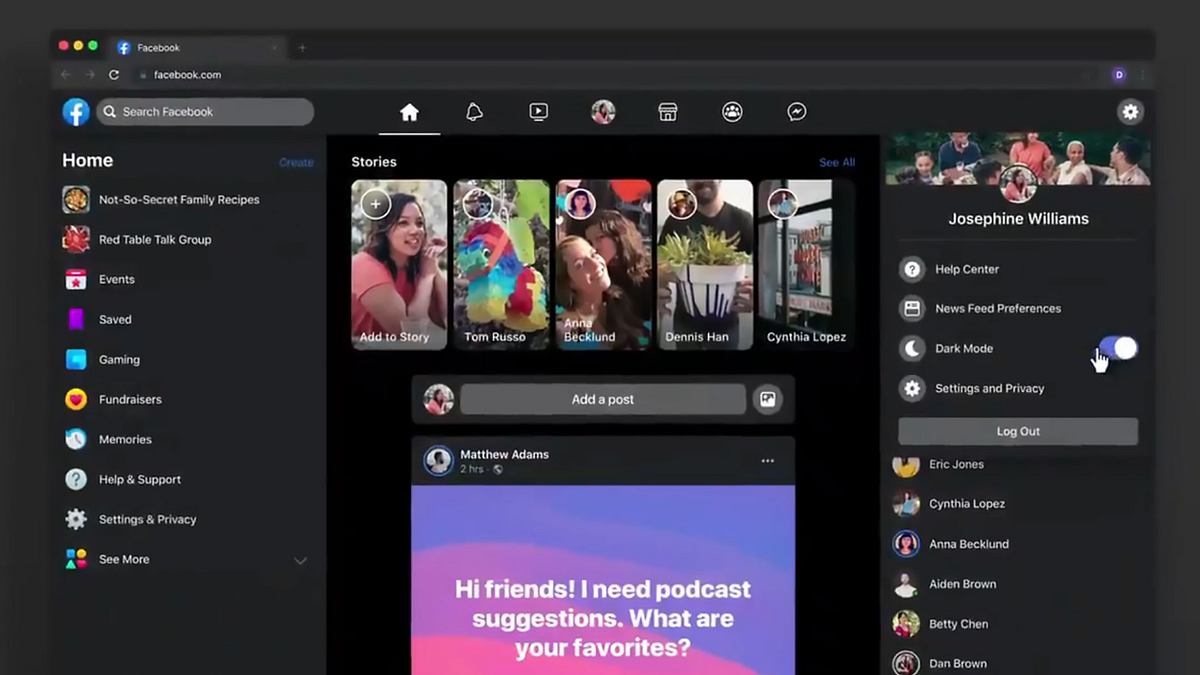The image size is (1200, 675).
Task: Click the browser forward arrow
Action: [x=90, y=75]
